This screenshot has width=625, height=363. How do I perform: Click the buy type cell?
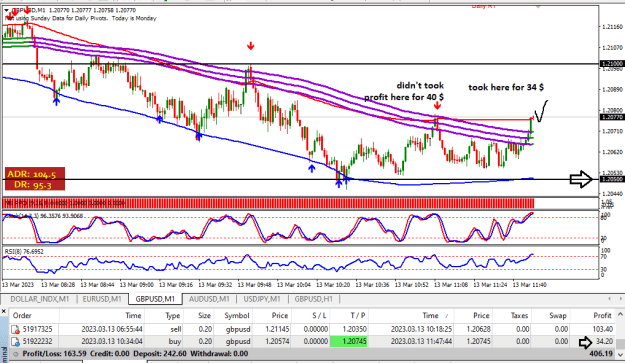(x=175, y=342)
